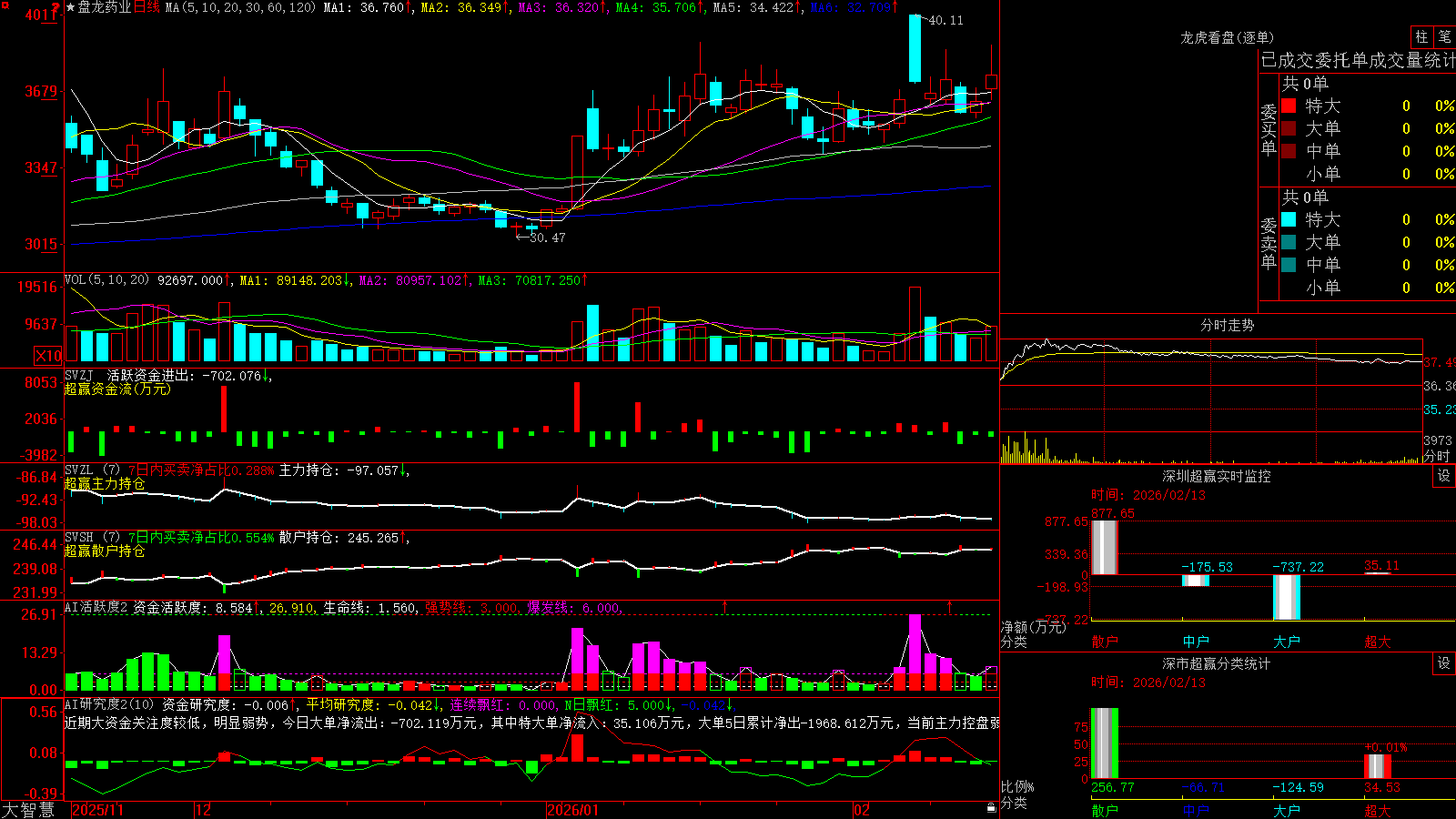This screenshot has height=819, width=1456.
Task: Click the 深市超赢分类统计 title
Action: click(1217, 663)
